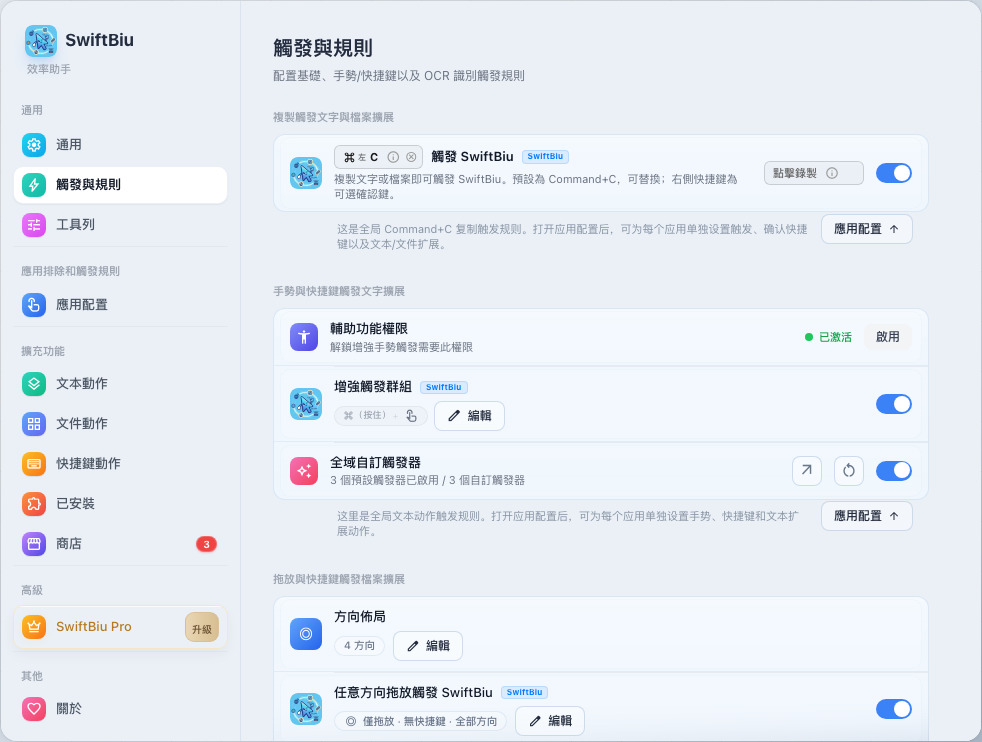Click the hand gesture icon in 按住 chip
The width and height of the screenshot is (982, 742).
tap(411, 416)
